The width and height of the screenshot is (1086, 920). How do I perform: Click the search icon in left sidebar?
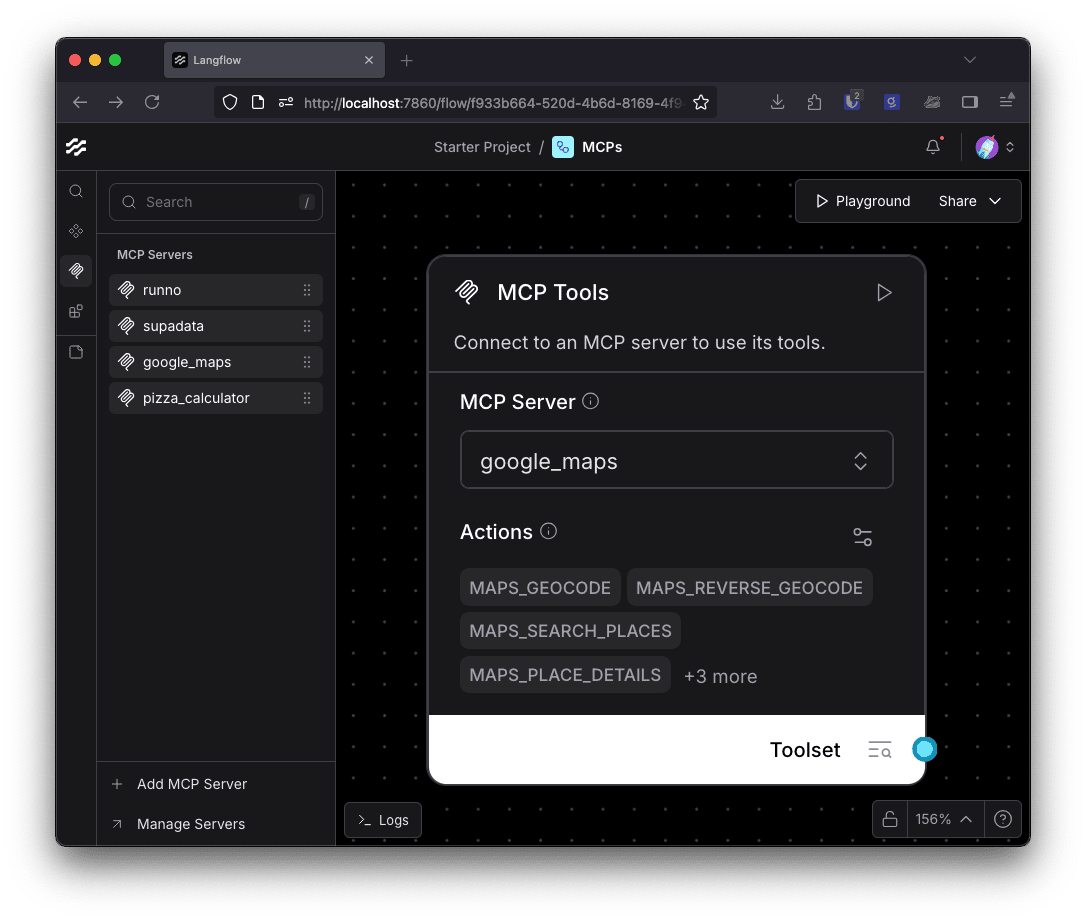[x=76, y=191]
